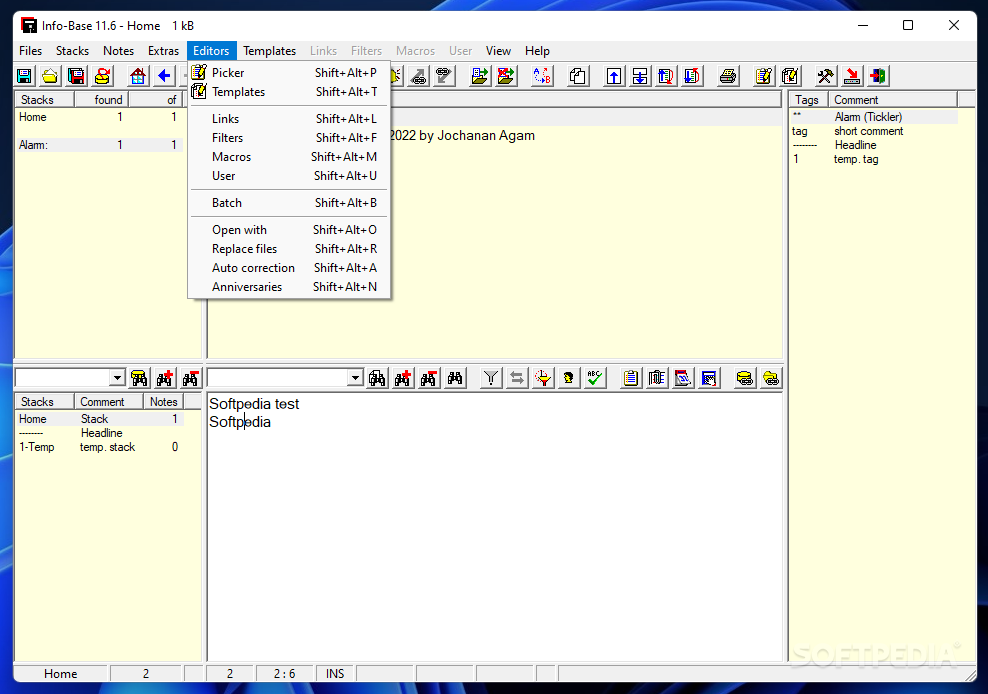Select the 'Alarm:' row in found list

(x=99, y=145)
